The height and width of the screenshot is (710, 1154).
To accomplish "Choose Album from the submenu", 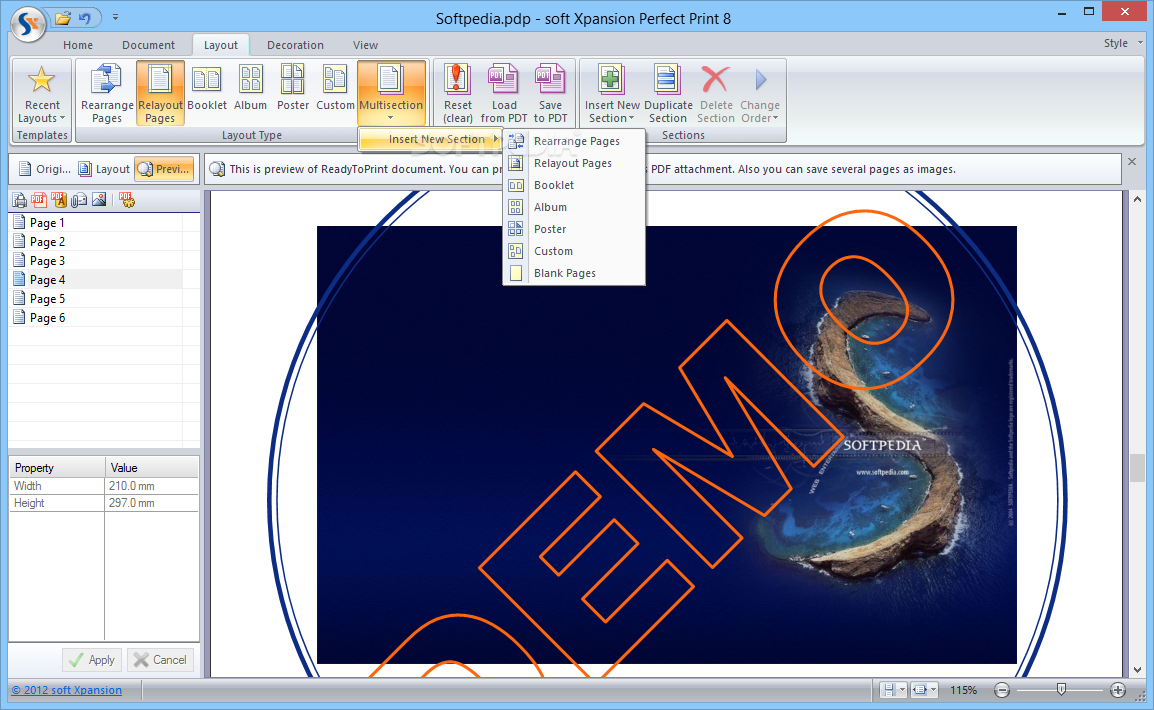I will 575,207.
